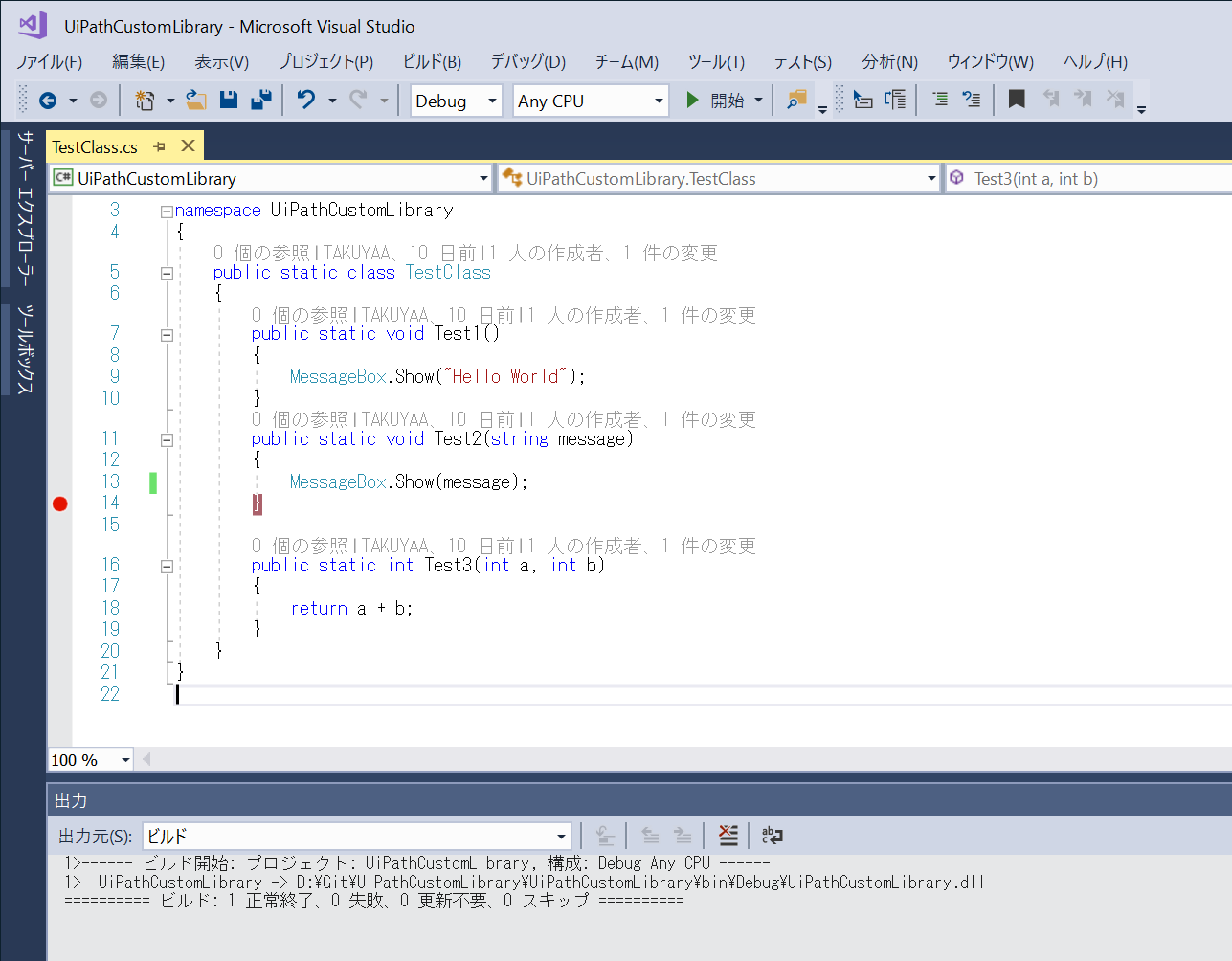Open the 100 % zoom dropdown
The image size is (1232, 961).
[91, 759]
